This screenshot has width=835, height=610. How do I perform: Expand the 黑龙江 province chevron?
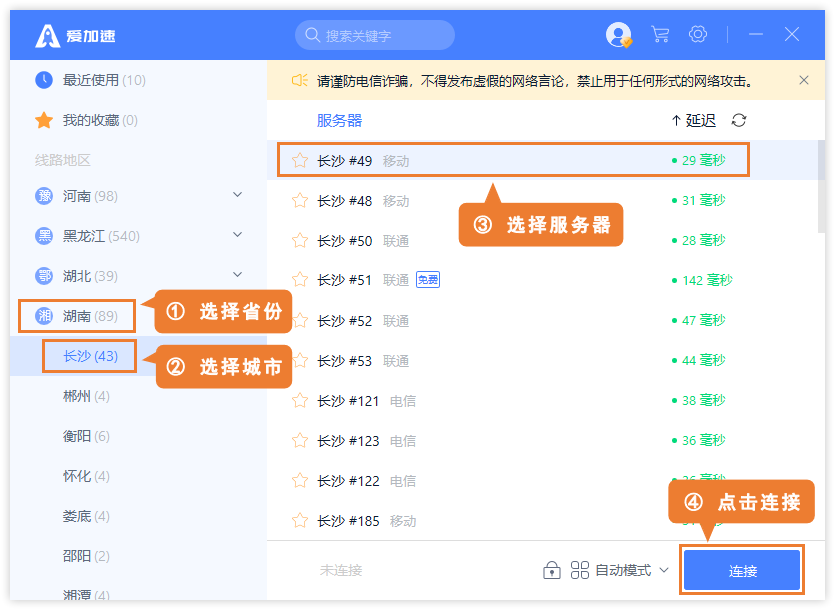click(237, 235)
